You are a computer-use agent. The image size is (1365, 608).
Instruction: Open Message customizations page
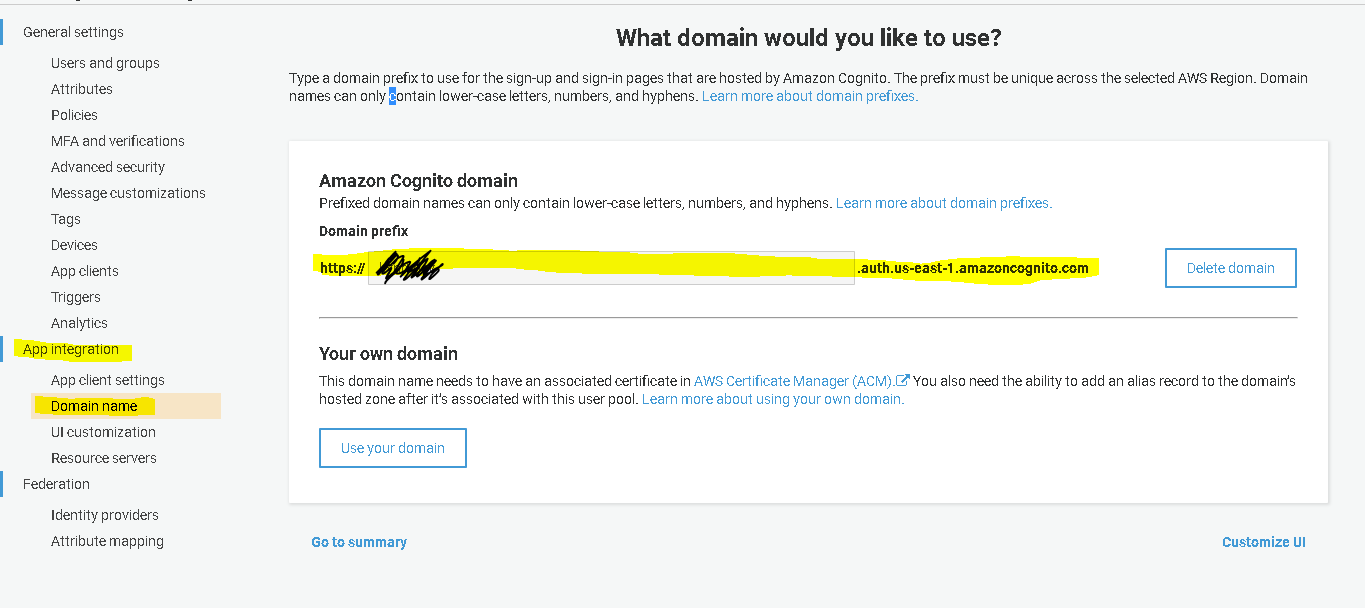[x=128, y=193]
